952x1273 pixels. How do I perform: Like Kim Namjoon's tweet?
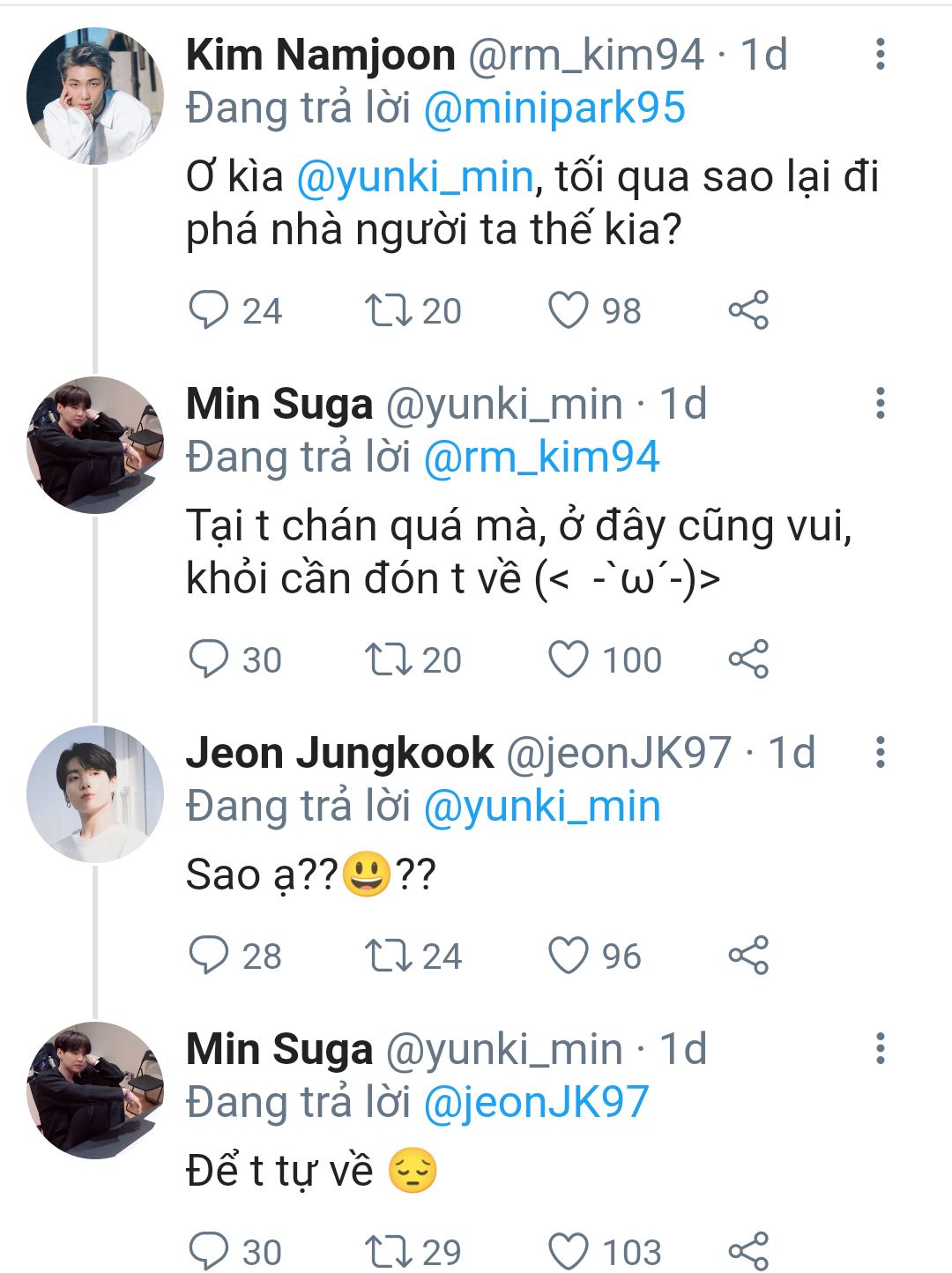click(569, 310)
